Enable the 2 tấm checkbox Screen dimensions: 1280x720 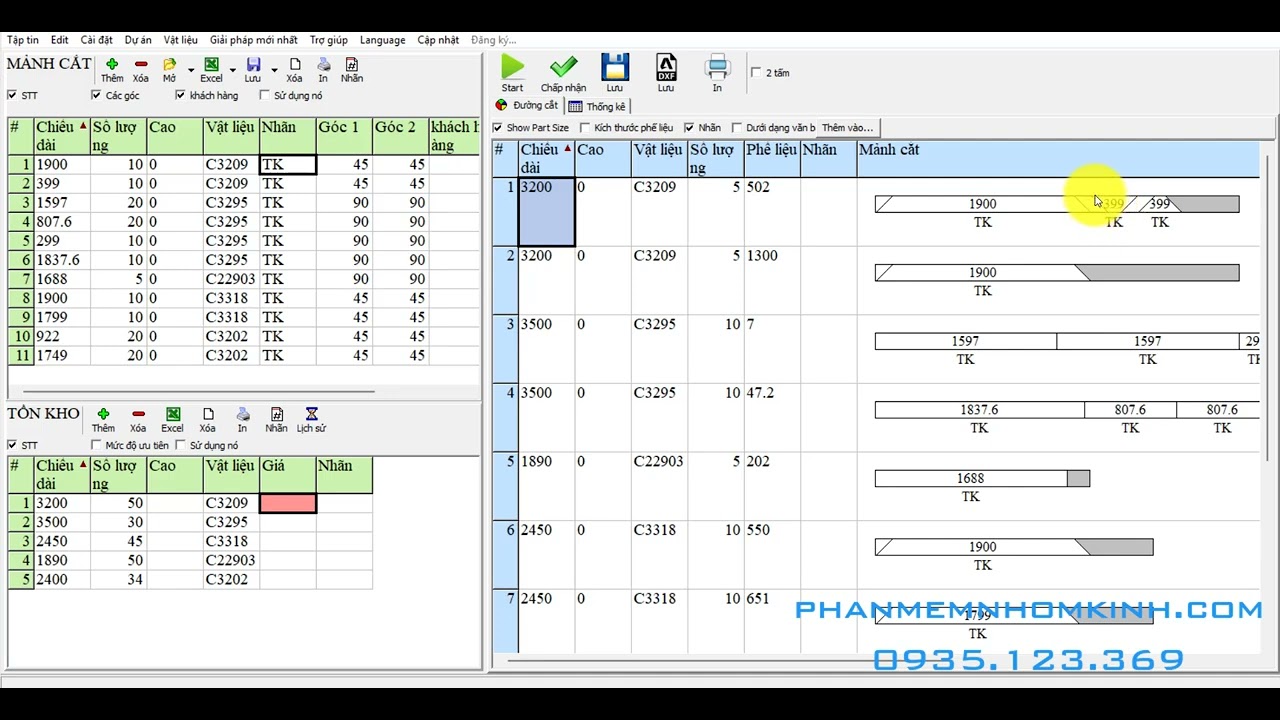point(756,73)
